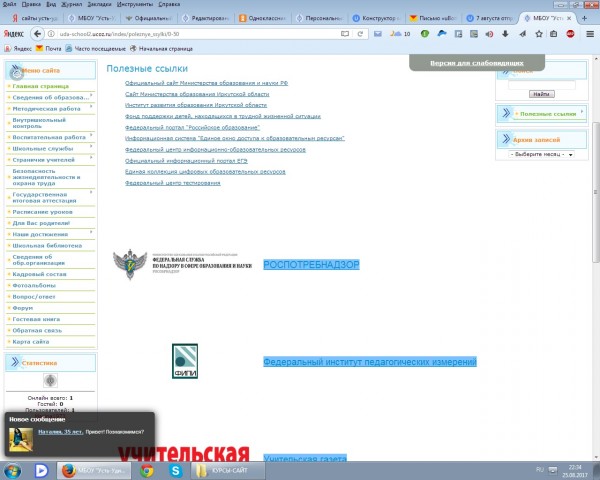
Task: Click the avatar in the new message popup
Action: pos(21,439)
